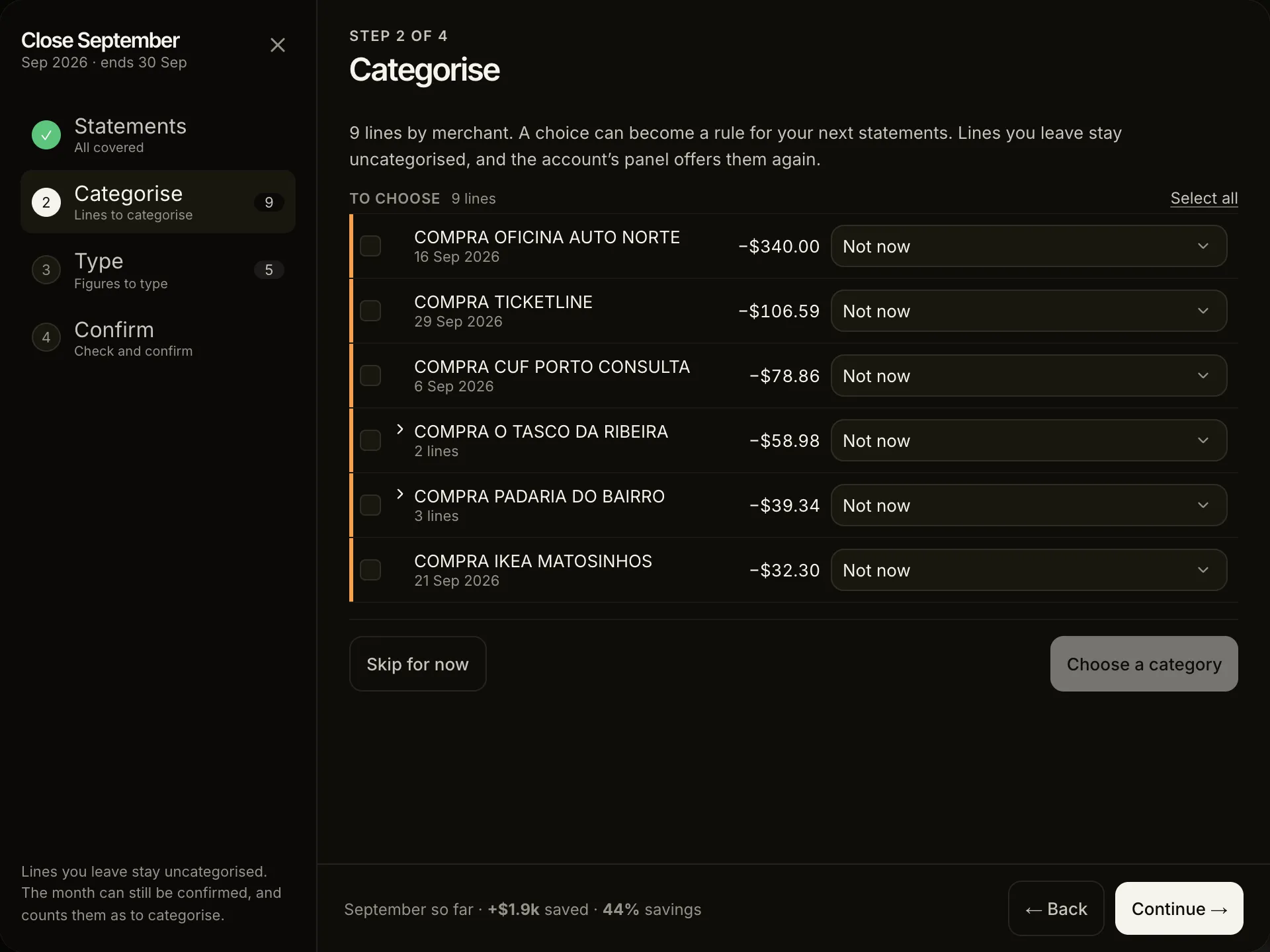Tick the COMPRA O TASCO DA RIBEIRA checkbox

pos(370,440)
